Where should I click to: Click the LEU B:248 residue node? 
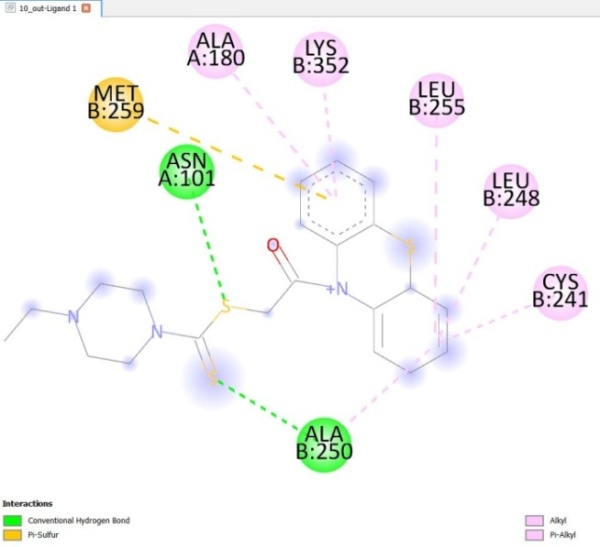[511, 189]
